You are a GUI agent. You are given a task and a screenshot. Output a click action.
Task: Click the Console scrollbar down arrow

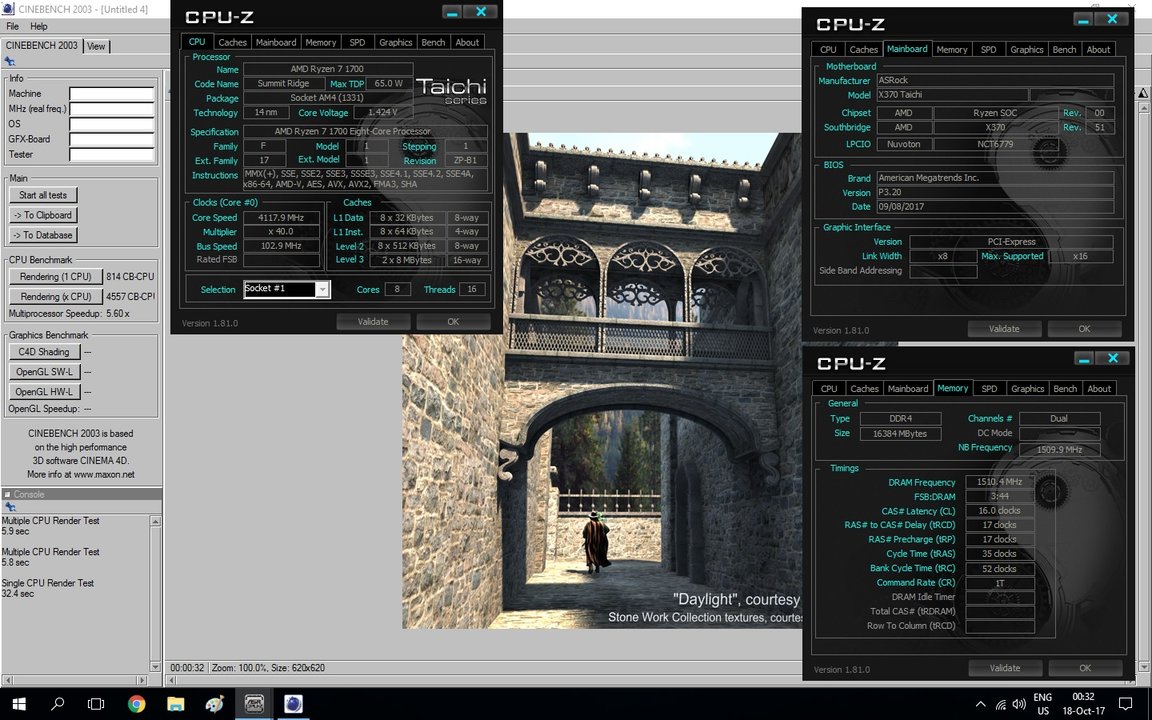point(155,666)
